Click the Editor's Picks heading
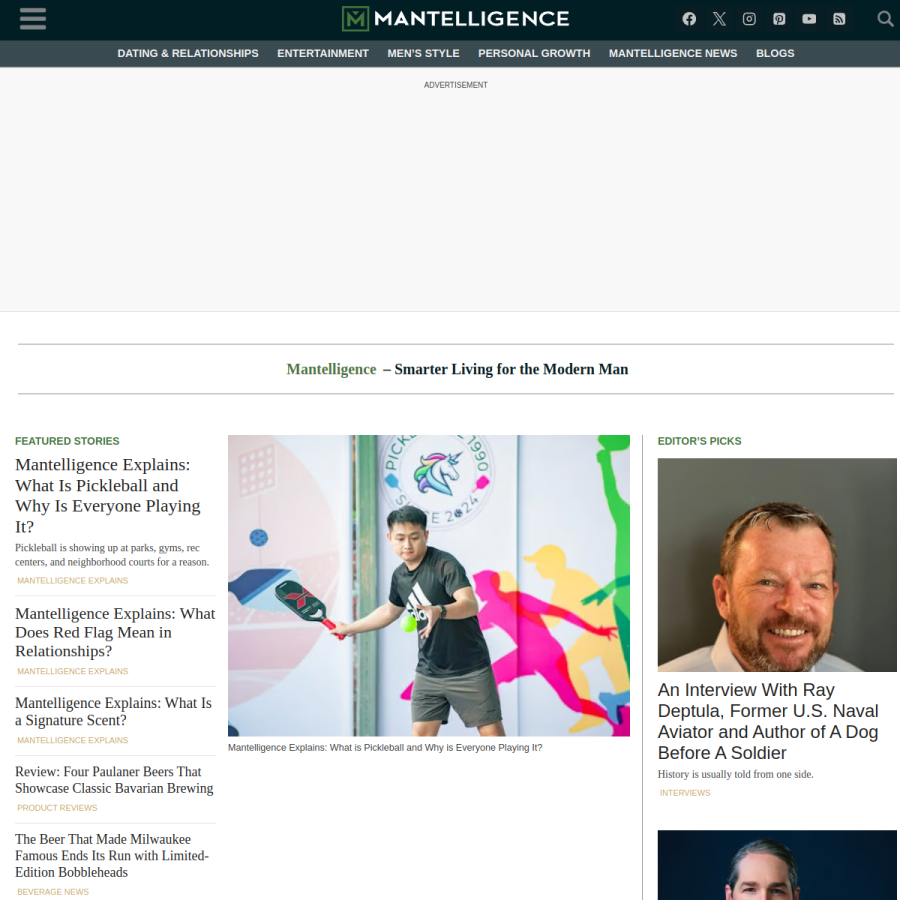Screen dimensions: 900x900 (x=699, y=441)
